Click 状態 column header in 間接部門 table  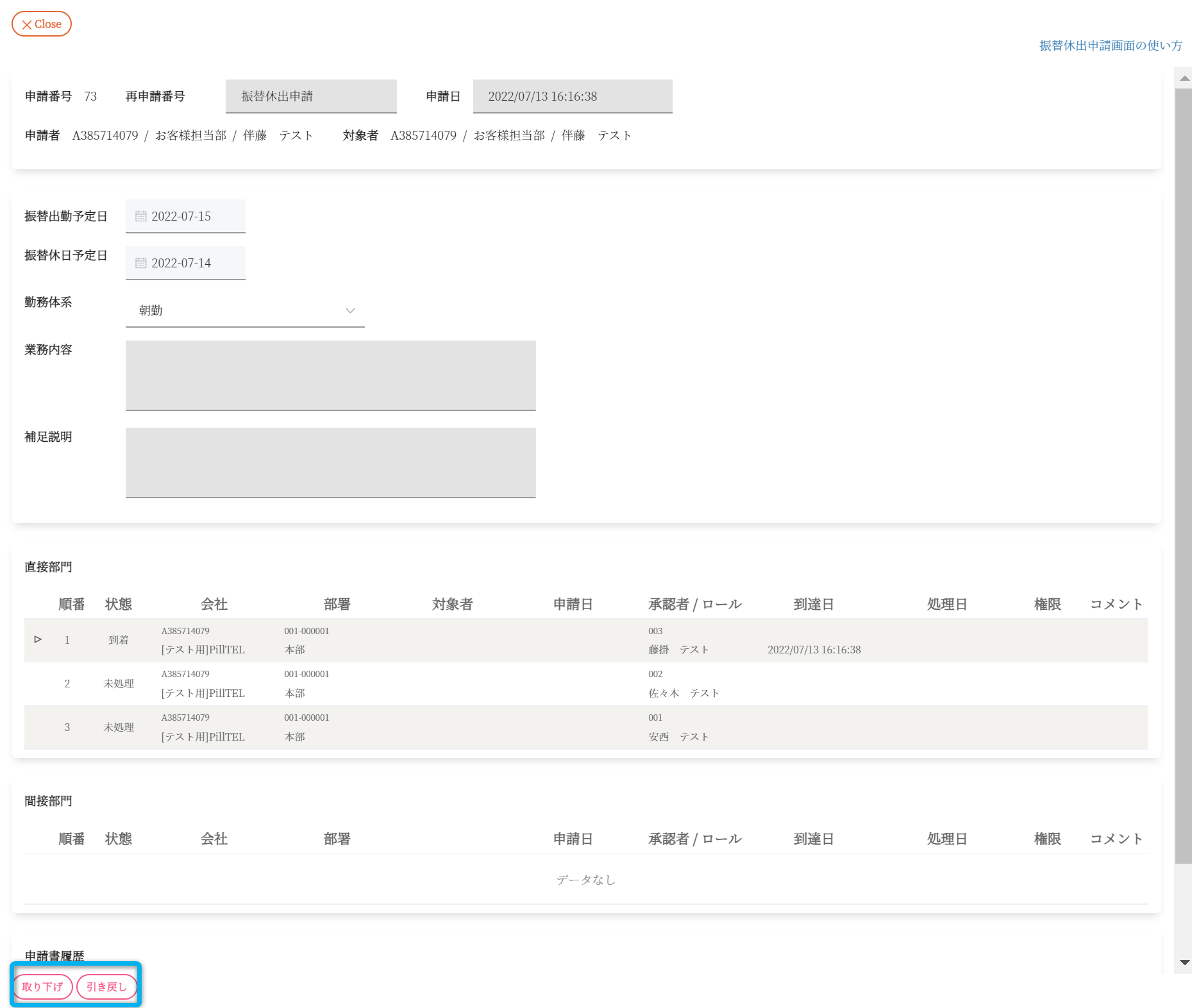[118, 839]
